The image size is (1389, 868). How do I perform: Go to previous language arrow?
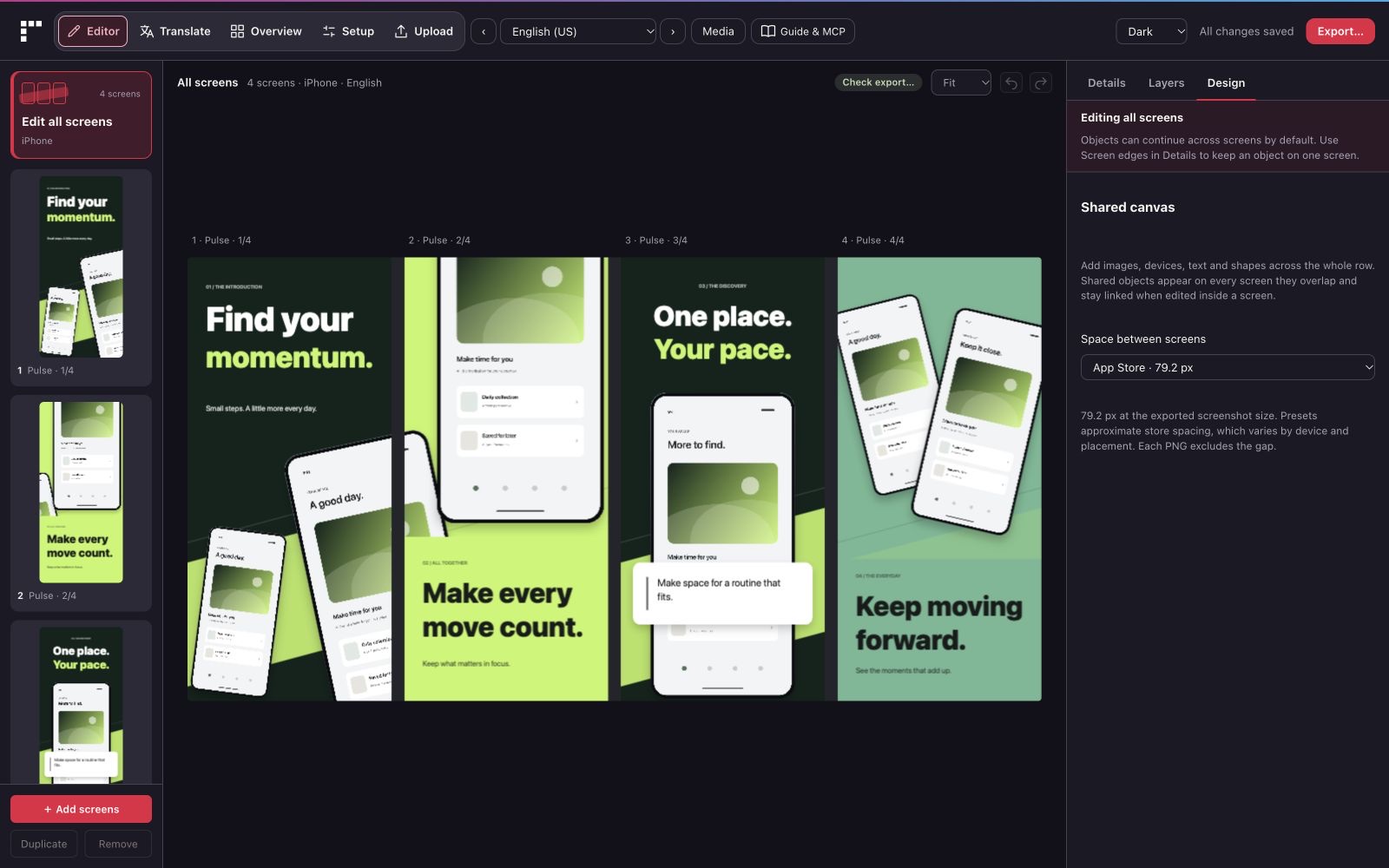coord(484,31)
